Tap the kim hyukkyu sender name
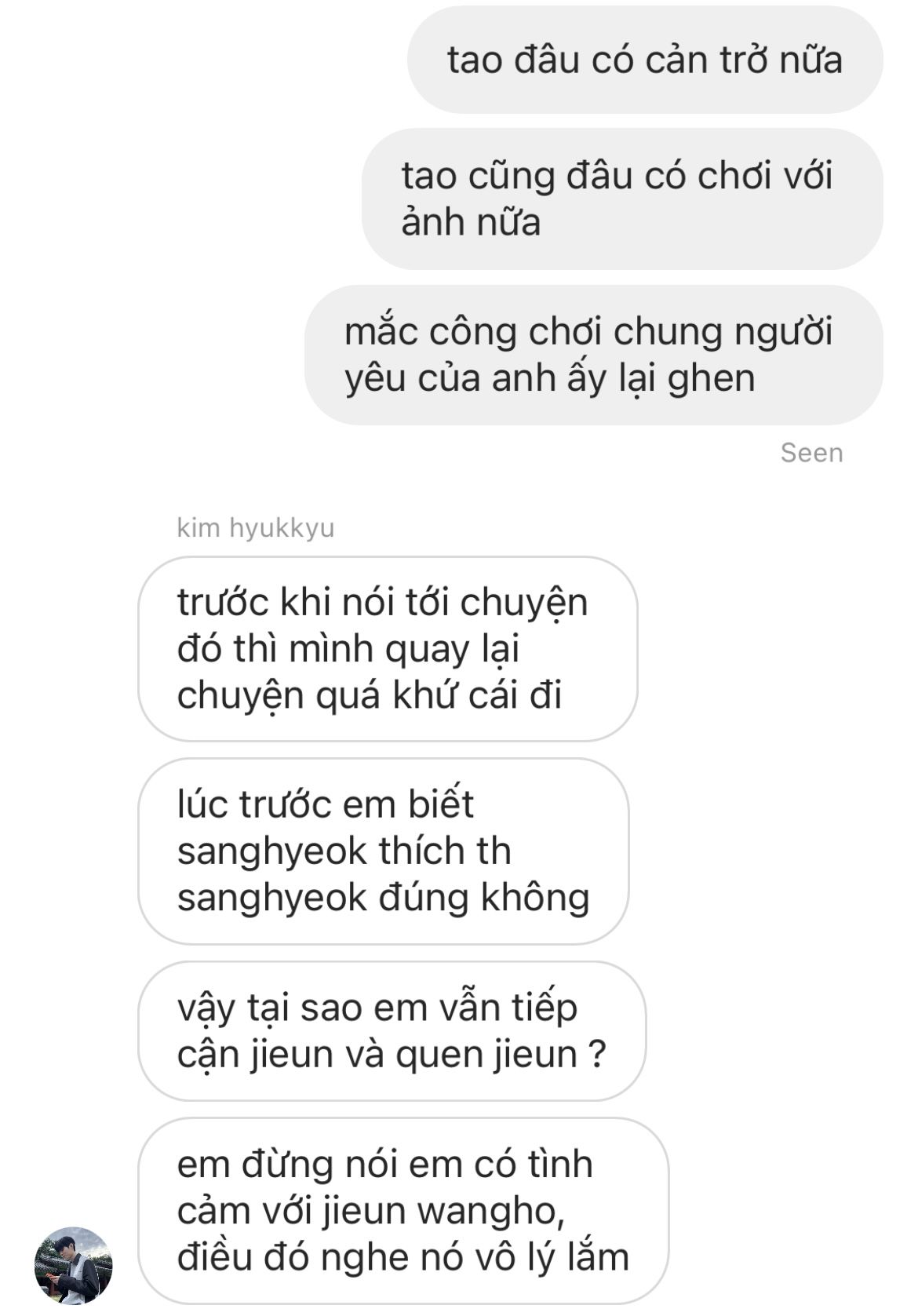 [256, 527]
